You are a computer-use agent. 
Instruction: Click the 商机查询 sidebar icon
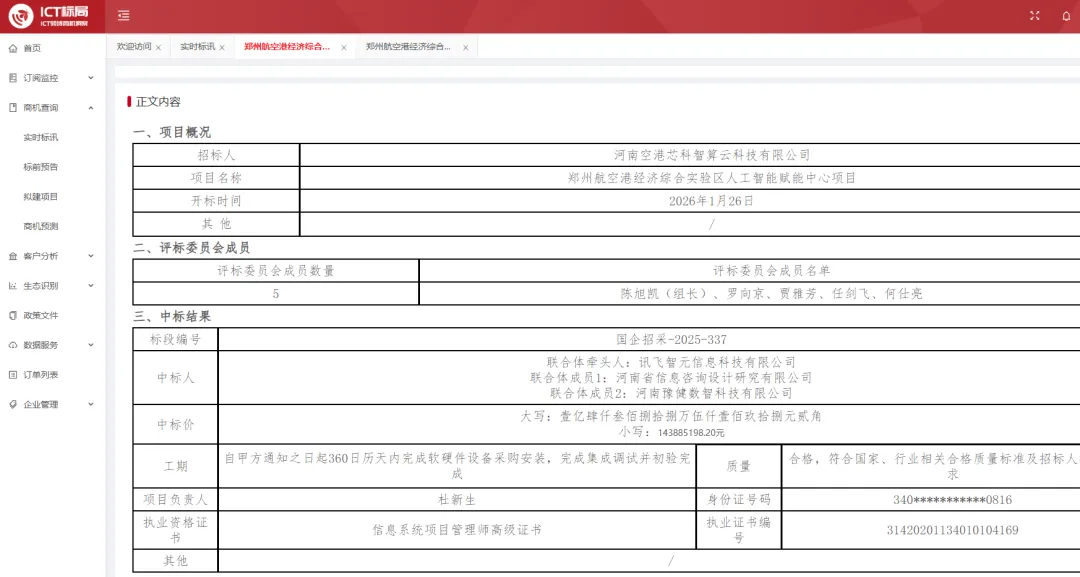pos(12,107)
